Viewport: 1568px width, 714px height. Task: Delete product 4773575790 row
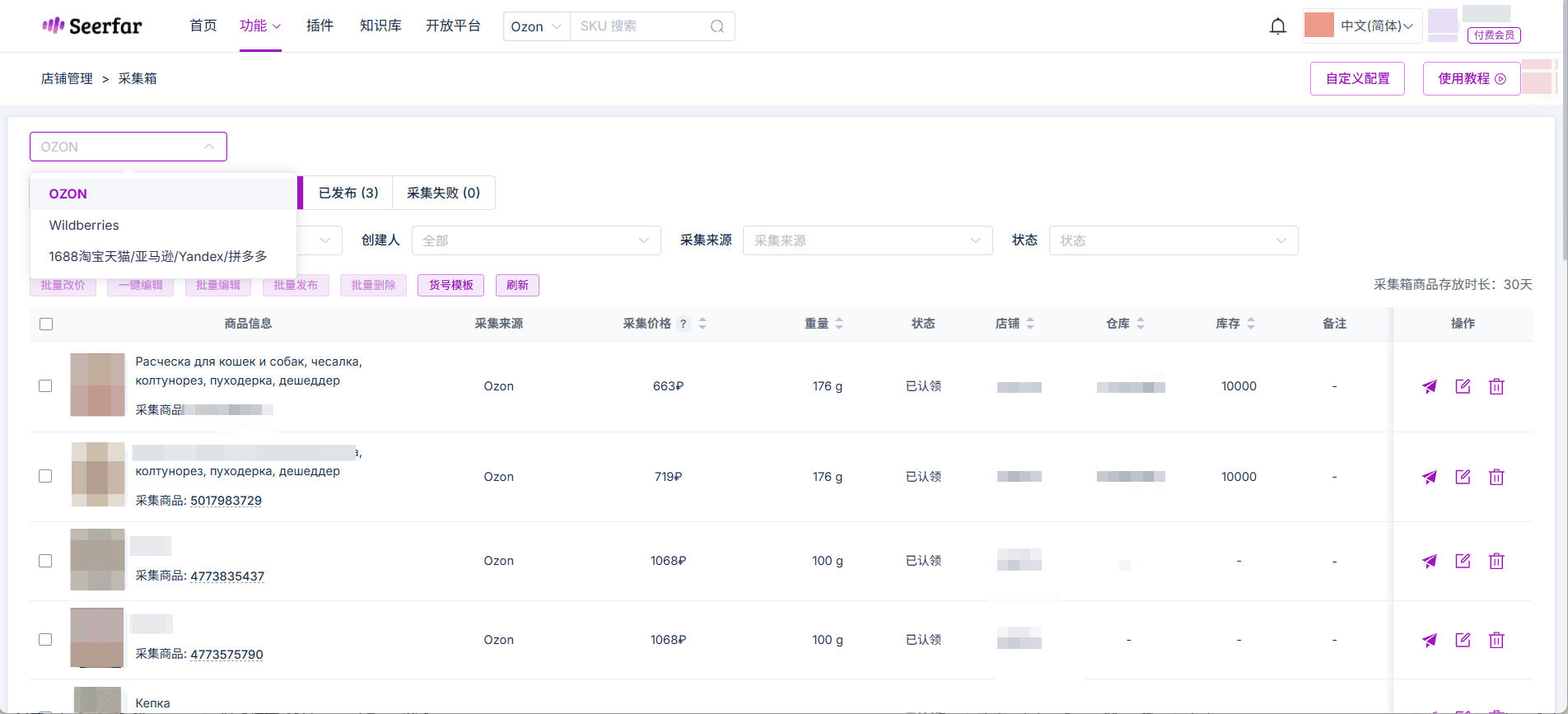(1496, 640)
